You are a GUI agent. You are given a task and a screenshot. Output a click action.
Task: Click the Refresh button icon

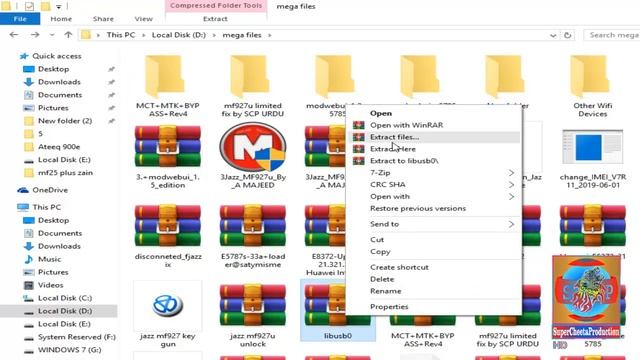point(568,36)
